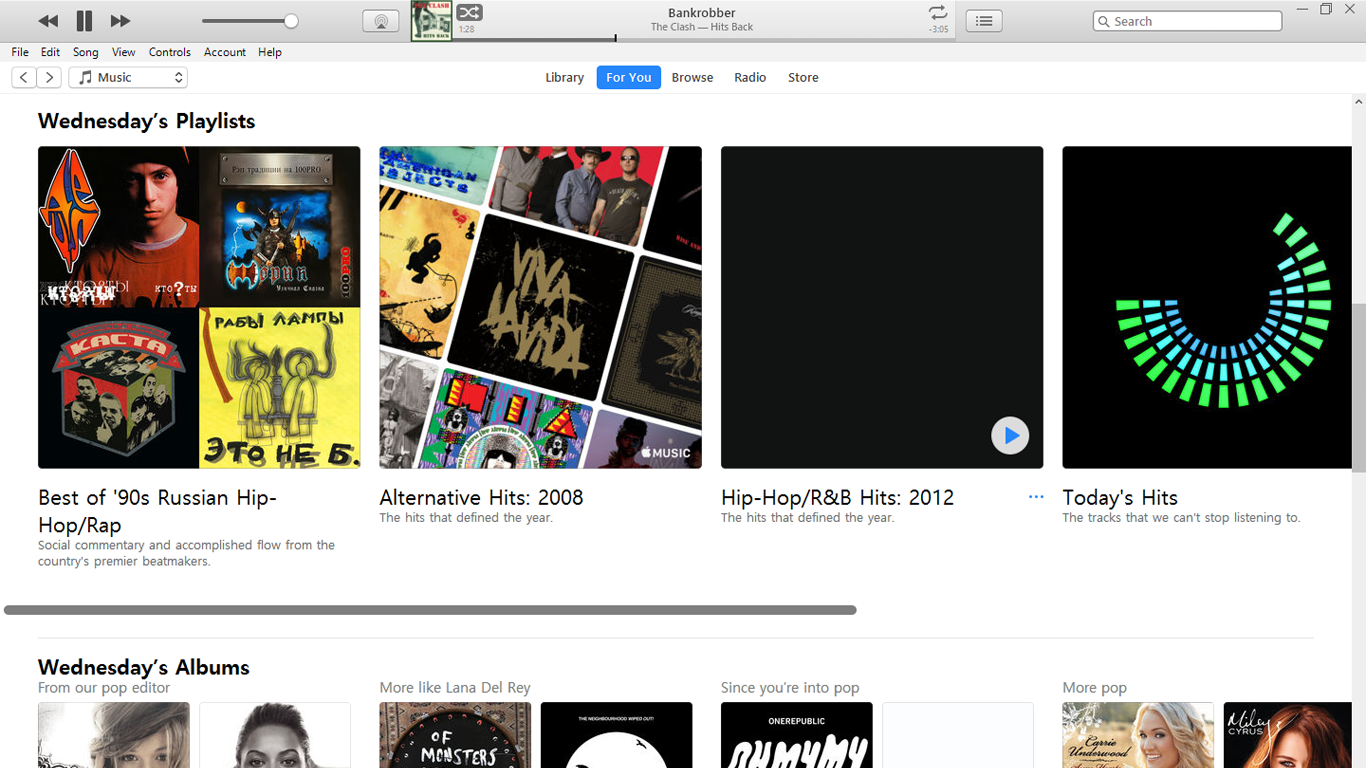Click the horizontal playlists scrollbar

click(x=430, y=610)
